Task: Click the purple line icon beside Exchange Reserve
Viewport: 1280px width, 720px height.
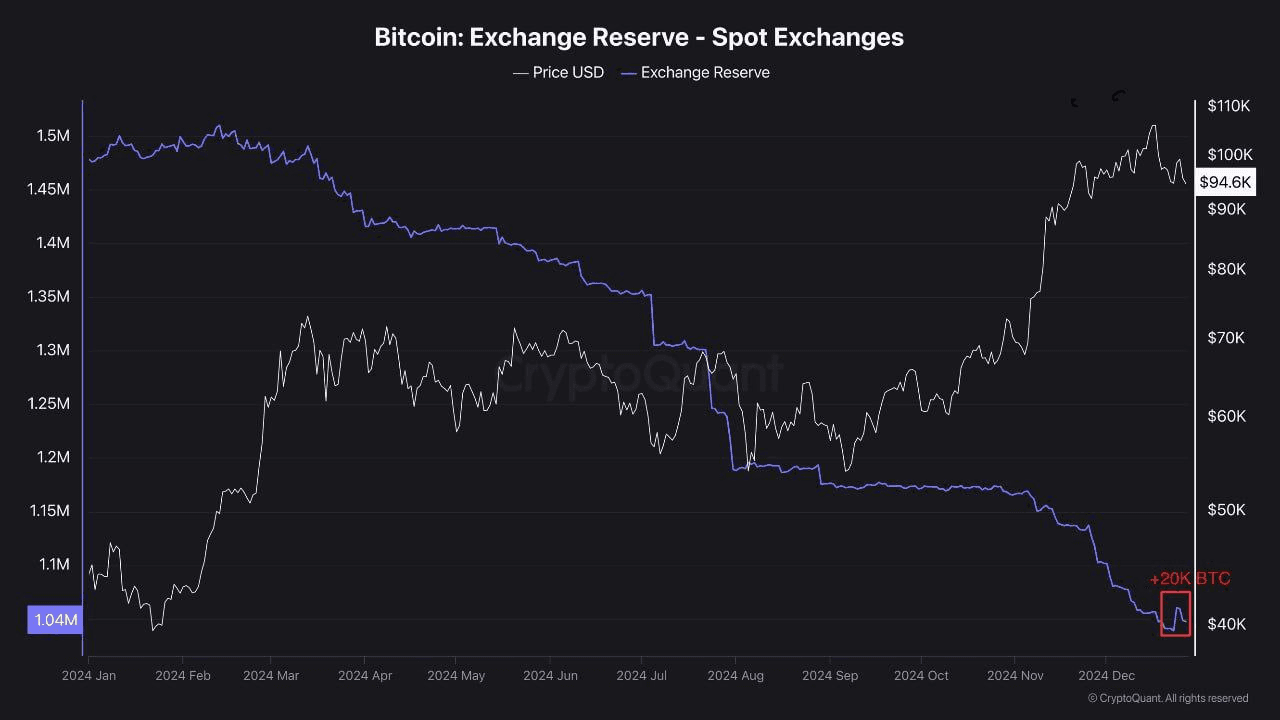Action: click(628, 72)
